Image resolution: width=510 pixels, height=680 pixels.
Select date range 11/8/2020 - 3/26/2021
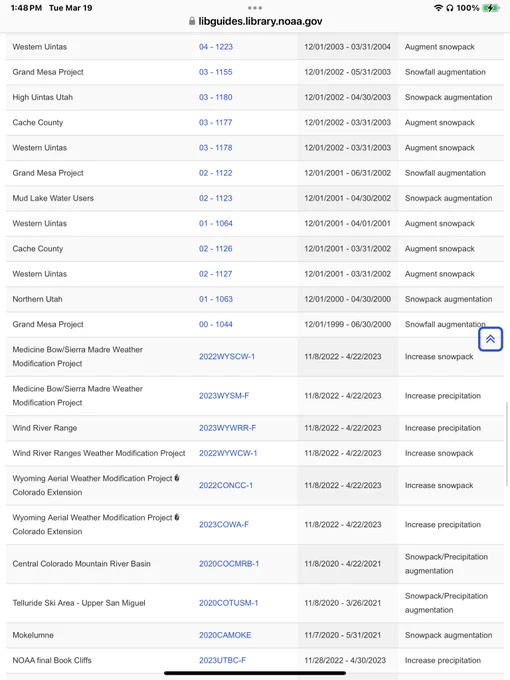point(343,603)
